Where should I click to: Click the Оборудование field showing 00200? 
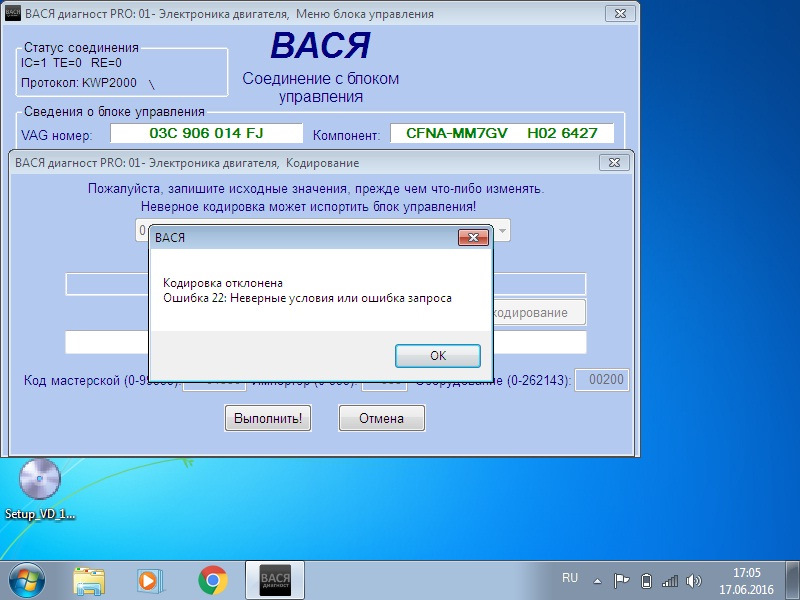click(602, 380)
